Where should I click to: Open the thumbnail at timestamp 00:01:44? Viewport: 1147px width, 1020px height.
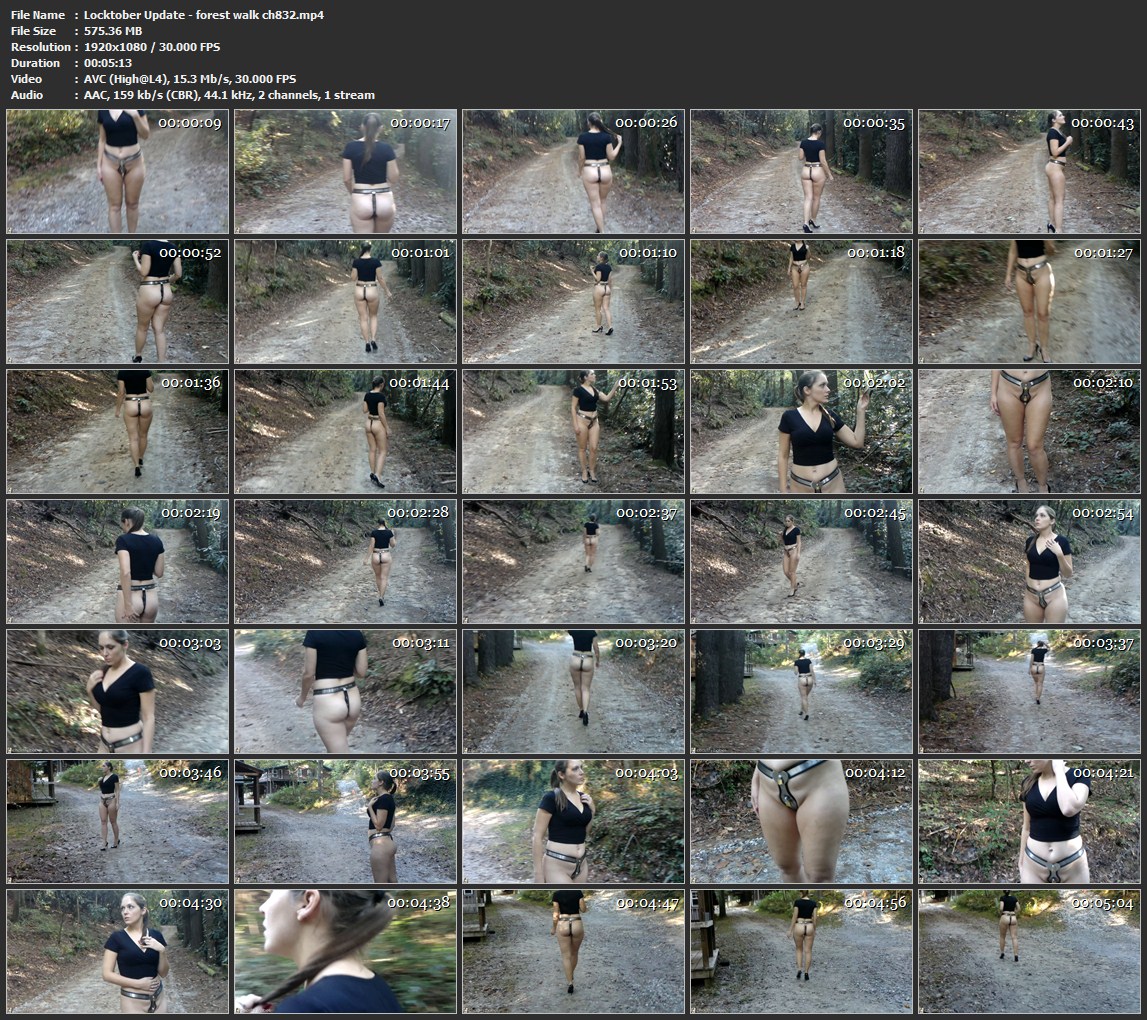(x=345, y=432)
